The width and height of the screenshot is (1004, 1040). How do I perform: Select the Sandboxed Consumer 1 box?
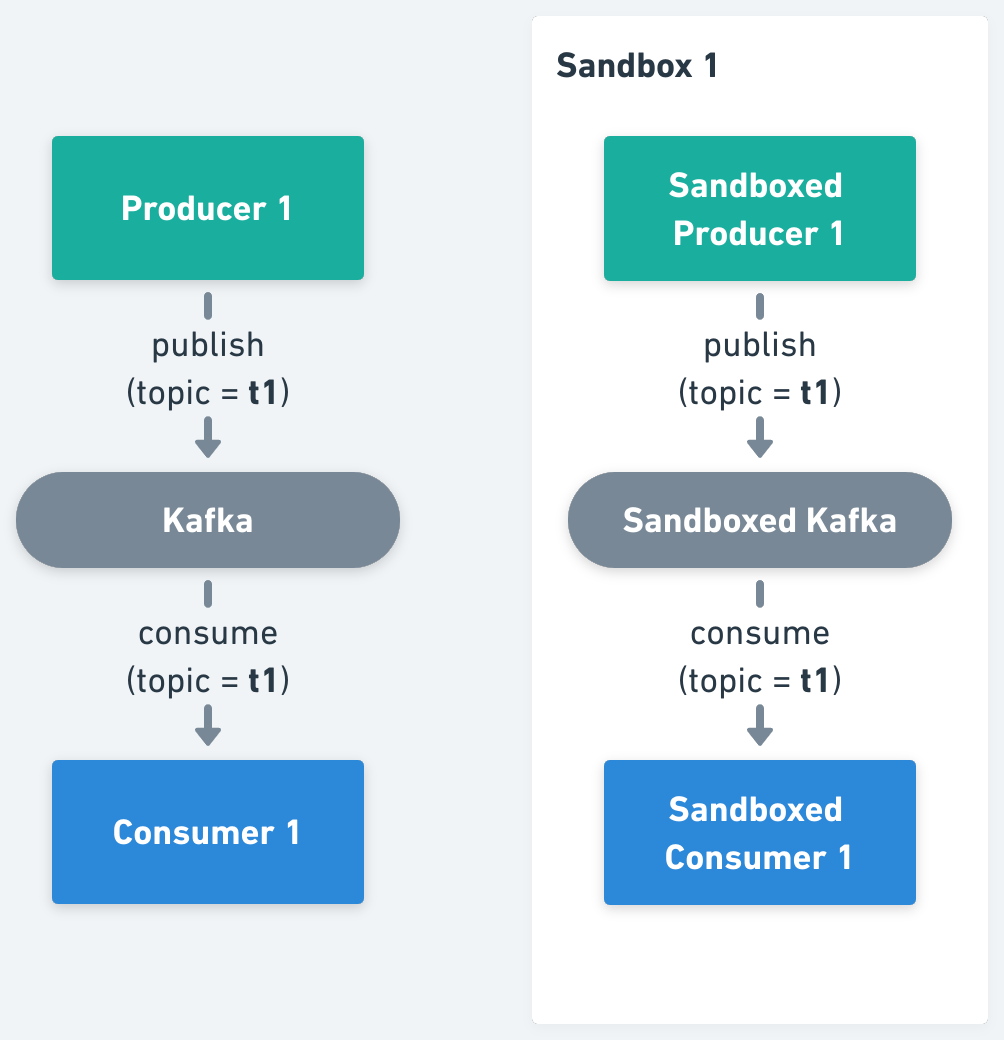coord(759,832)
